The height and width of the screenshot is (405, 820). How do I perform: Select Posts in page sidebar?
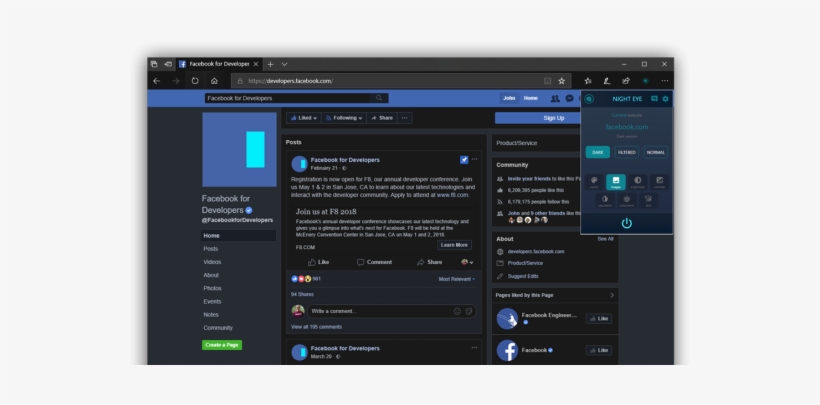(x=211, y=249)
